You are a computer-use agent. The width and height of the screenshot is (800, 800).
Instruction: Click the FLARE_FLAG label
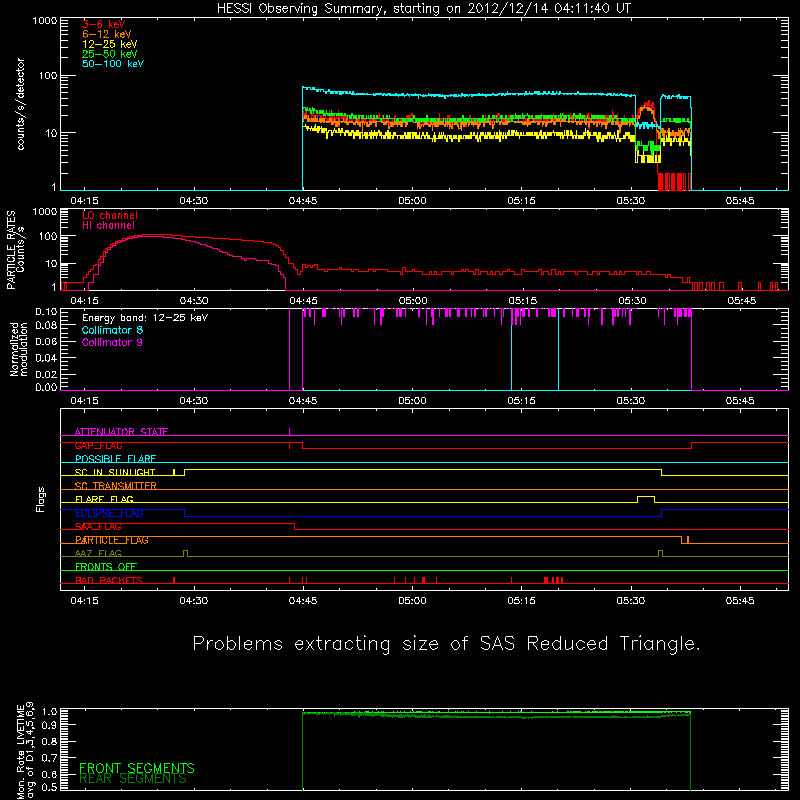[104, 499]
